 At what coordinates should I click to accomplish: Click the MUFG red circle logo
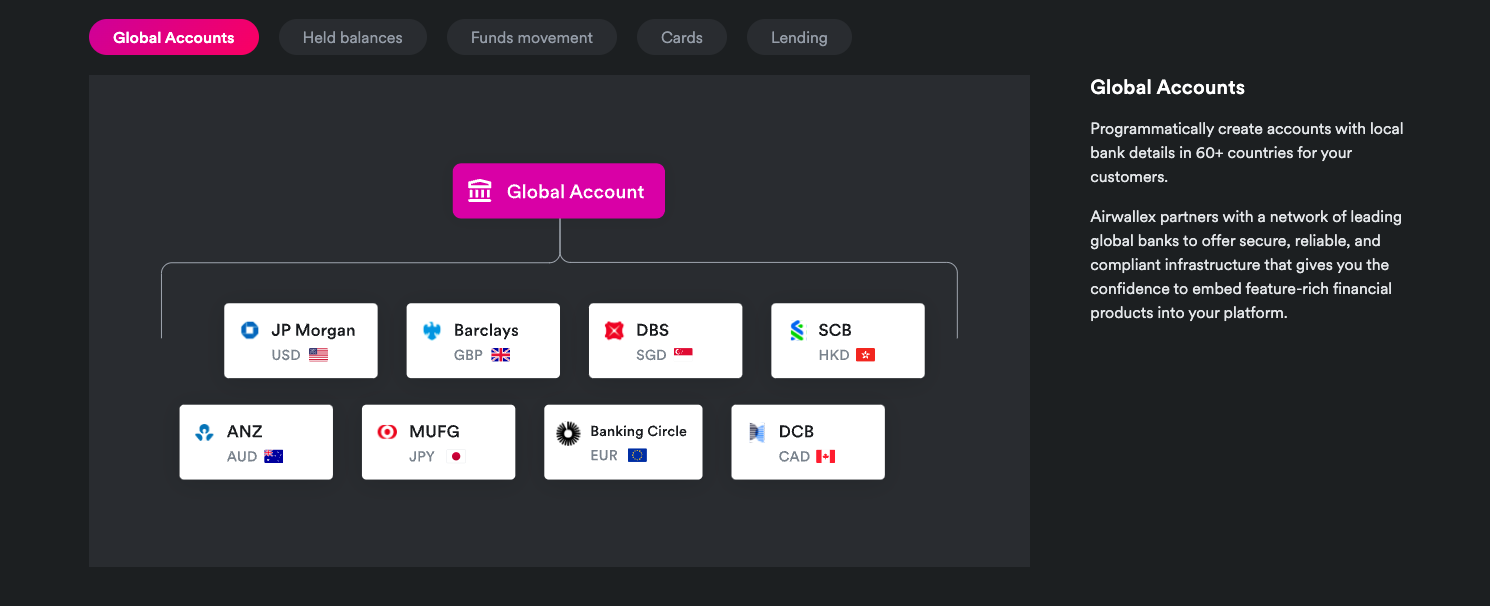[387, 432]
